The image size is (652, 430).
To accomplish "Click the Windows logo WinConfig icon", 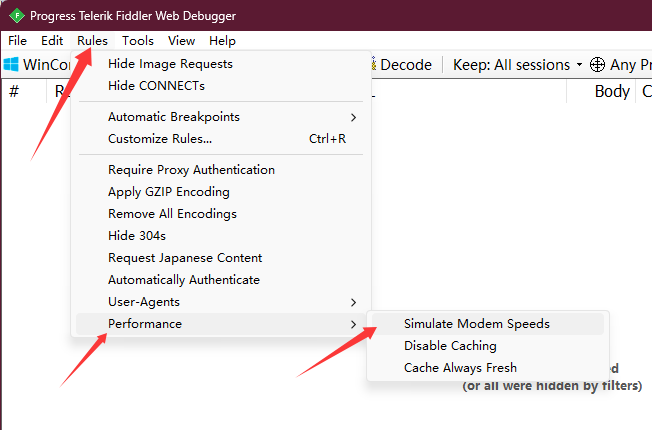I will [11, 64].
